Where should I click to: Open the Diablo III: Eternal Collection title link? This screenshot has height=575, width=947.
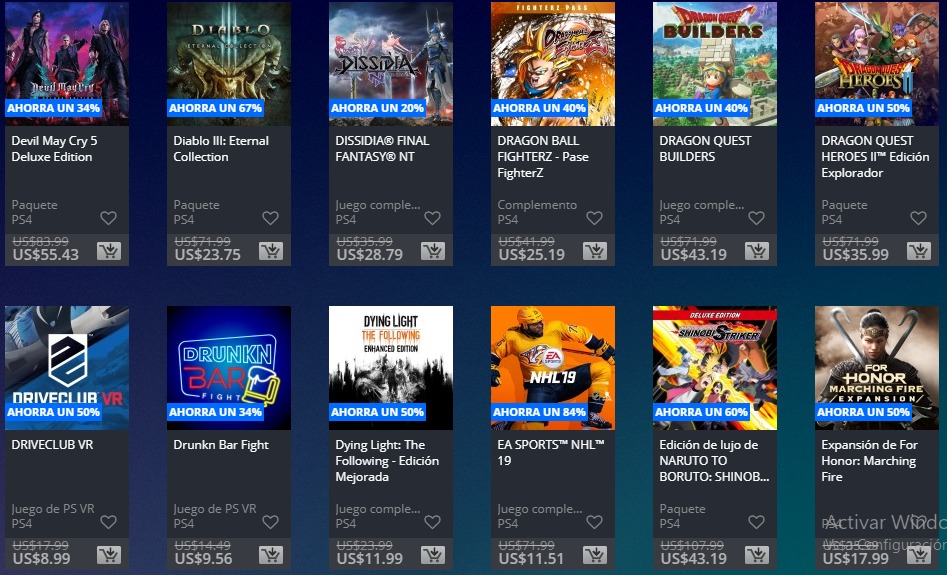click(x=221, y=149)
